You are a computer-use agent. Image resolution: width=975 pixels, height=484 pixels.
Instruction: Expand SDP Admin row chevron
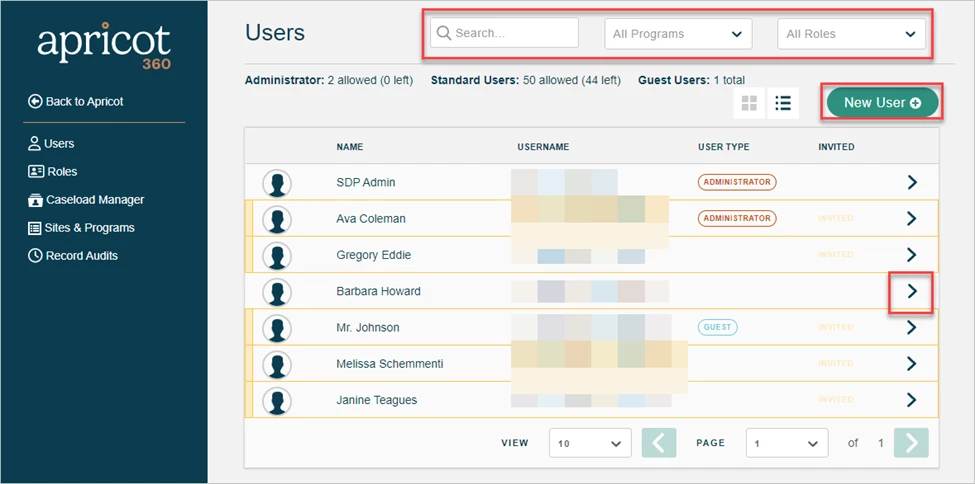click(912, 182)
